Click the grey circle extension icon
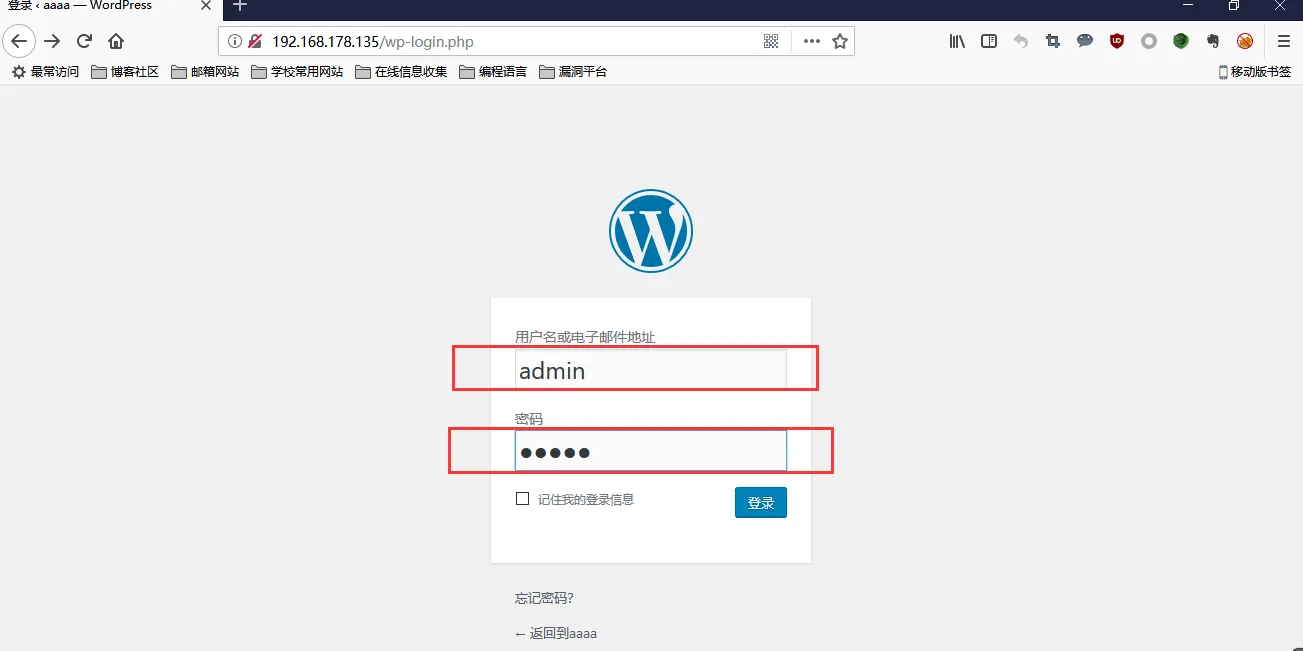The width and height of the screenshot is (1303, 651). click(x=1149, y=41)
